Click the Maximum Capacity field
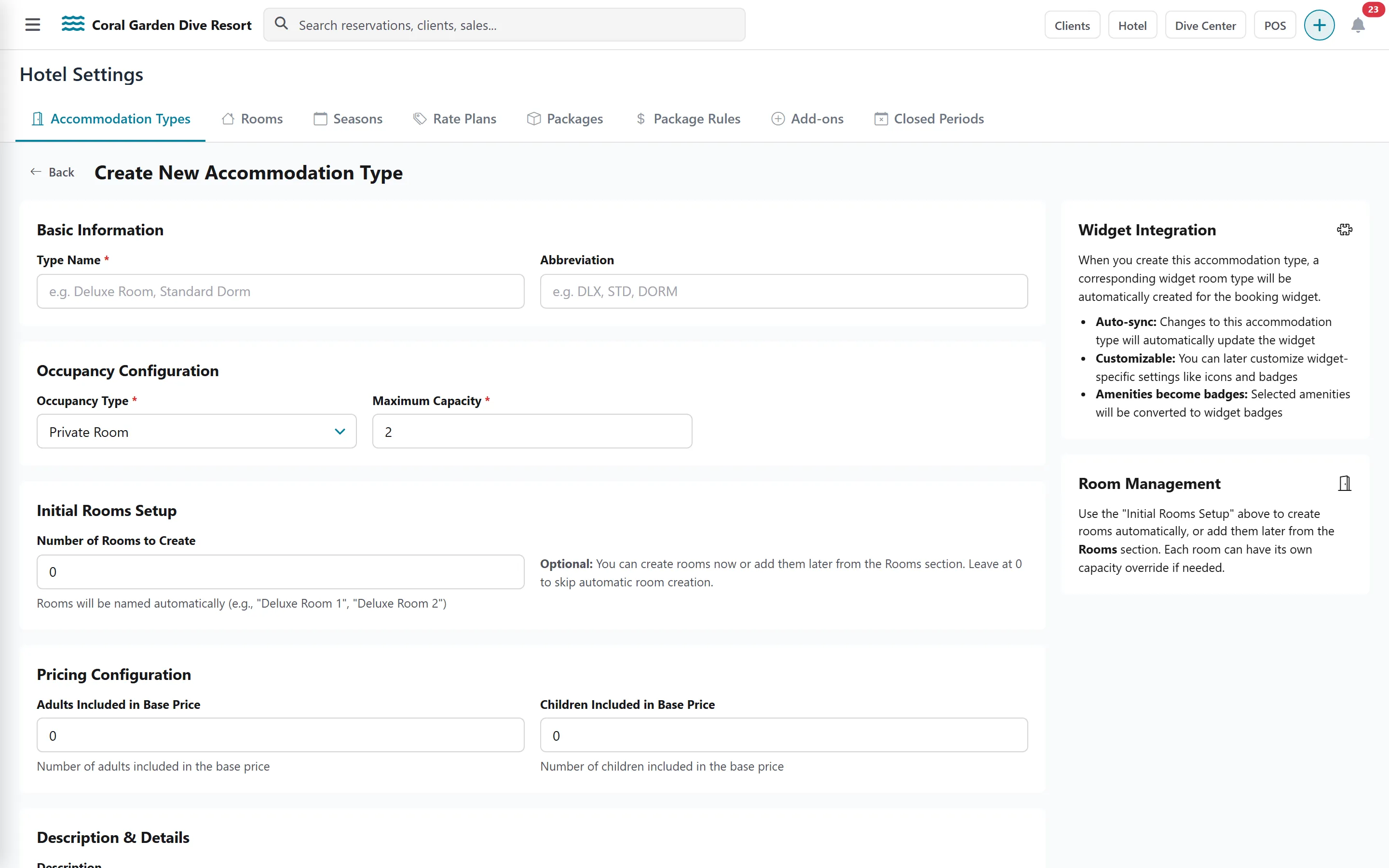Screen dimensions: 1389x868 (532, 432)
